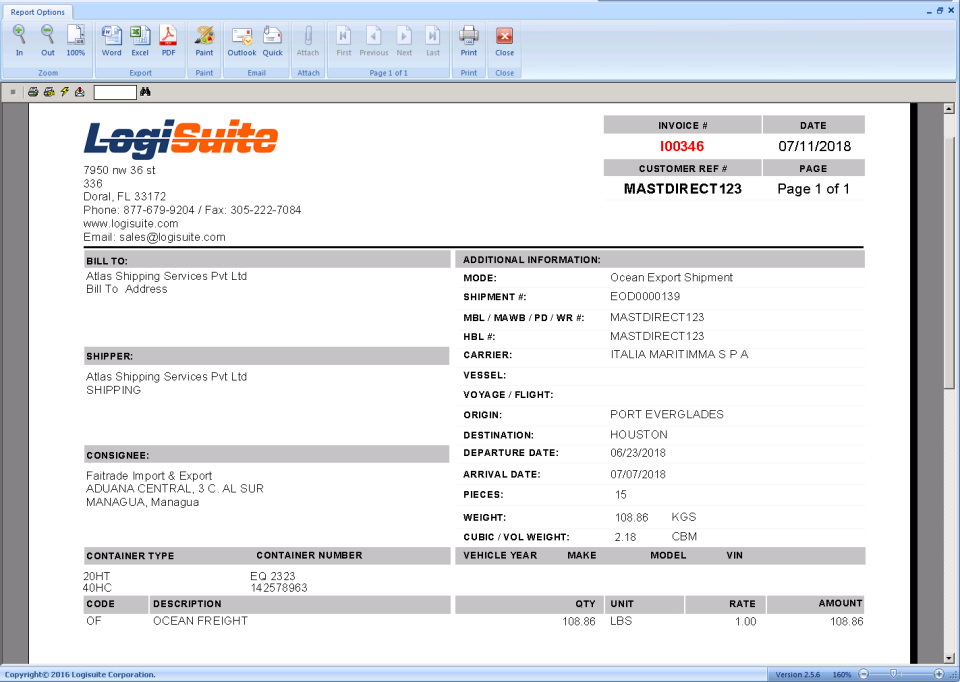Export the report to Word

[111, 40]
